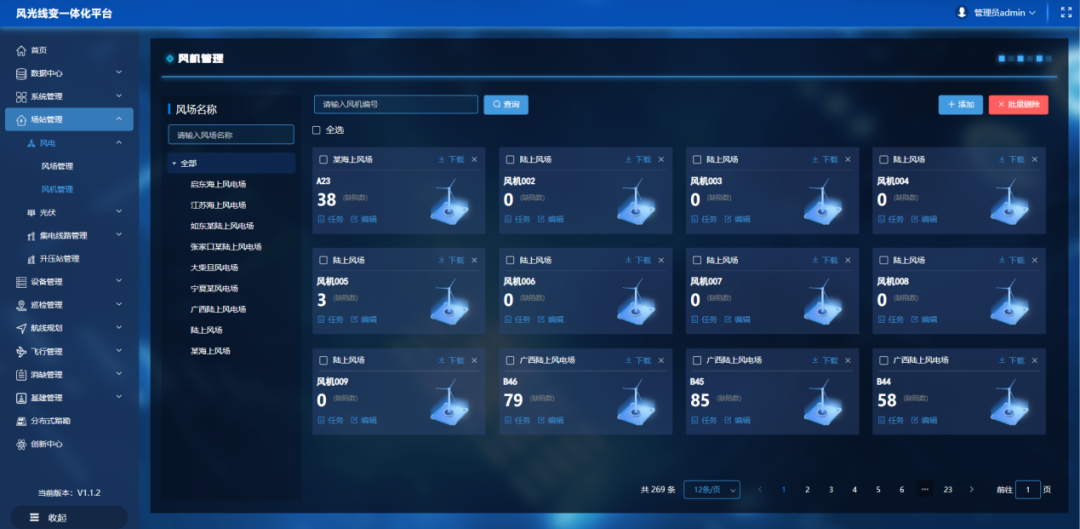
Task: Select 江苏海上风电场 in the wind farm list
Action: tap(218, 205)
